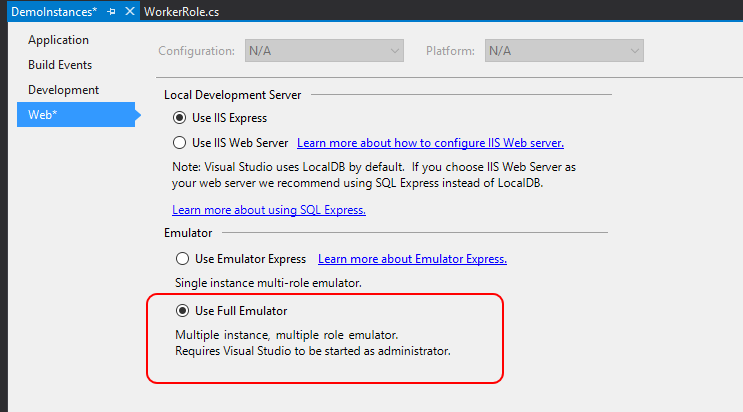Click the LocalDB note text
The height and width of the screenshot is (412, 743).
(374, 175)
